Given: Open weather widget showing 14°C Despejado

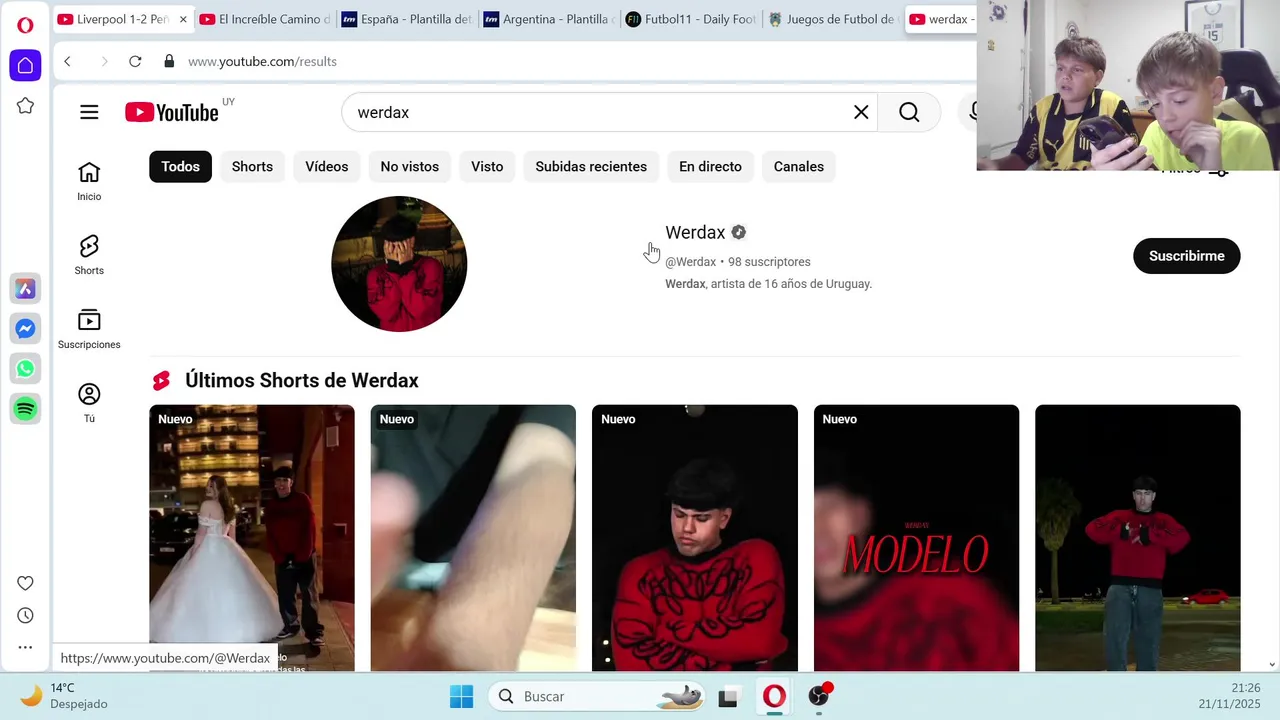Looking at the screenshot, I should click(x=65, y=696).
